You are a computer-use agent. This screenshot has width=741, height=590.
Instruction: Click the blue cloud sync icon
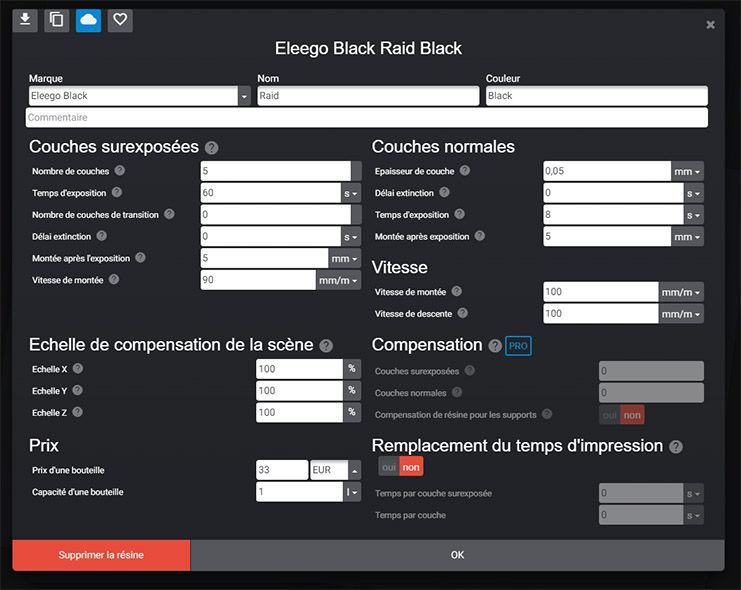tap(88, 20)
